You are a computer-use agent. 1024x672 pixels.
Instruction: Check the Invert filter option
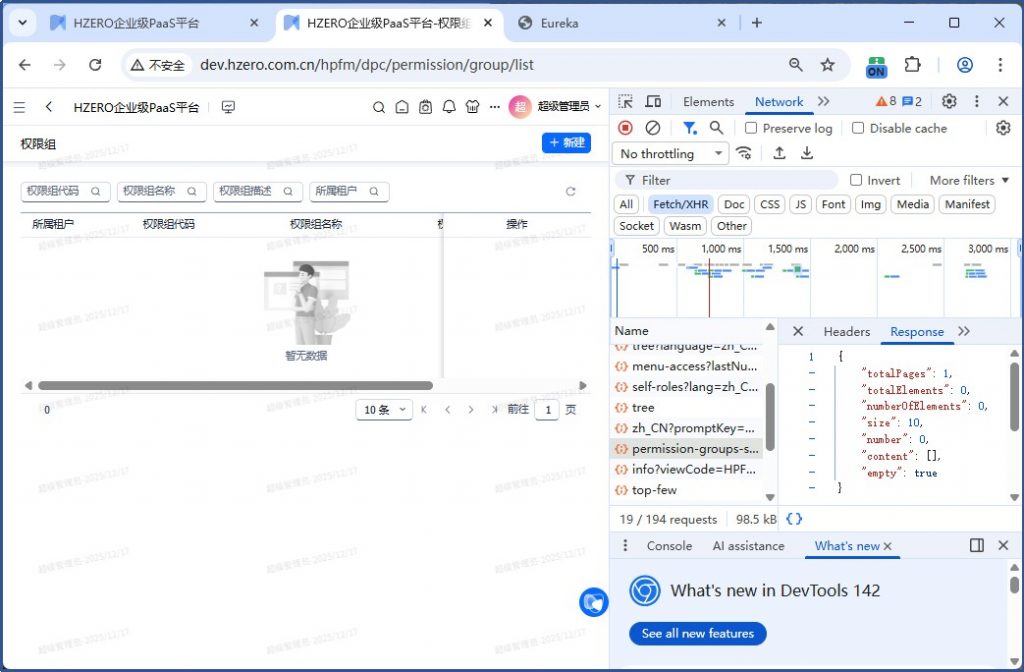[856, 180]
